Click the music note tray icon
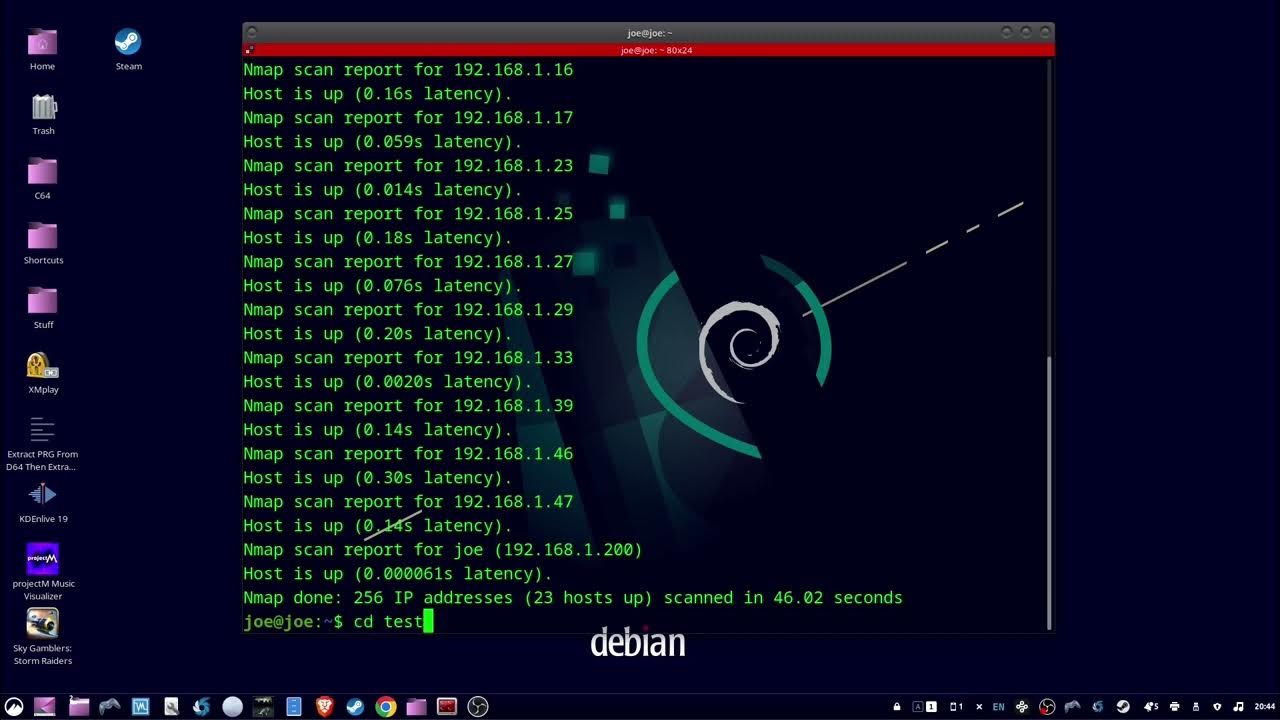Screen dimensions: 1280x720 coord(1238,706)
